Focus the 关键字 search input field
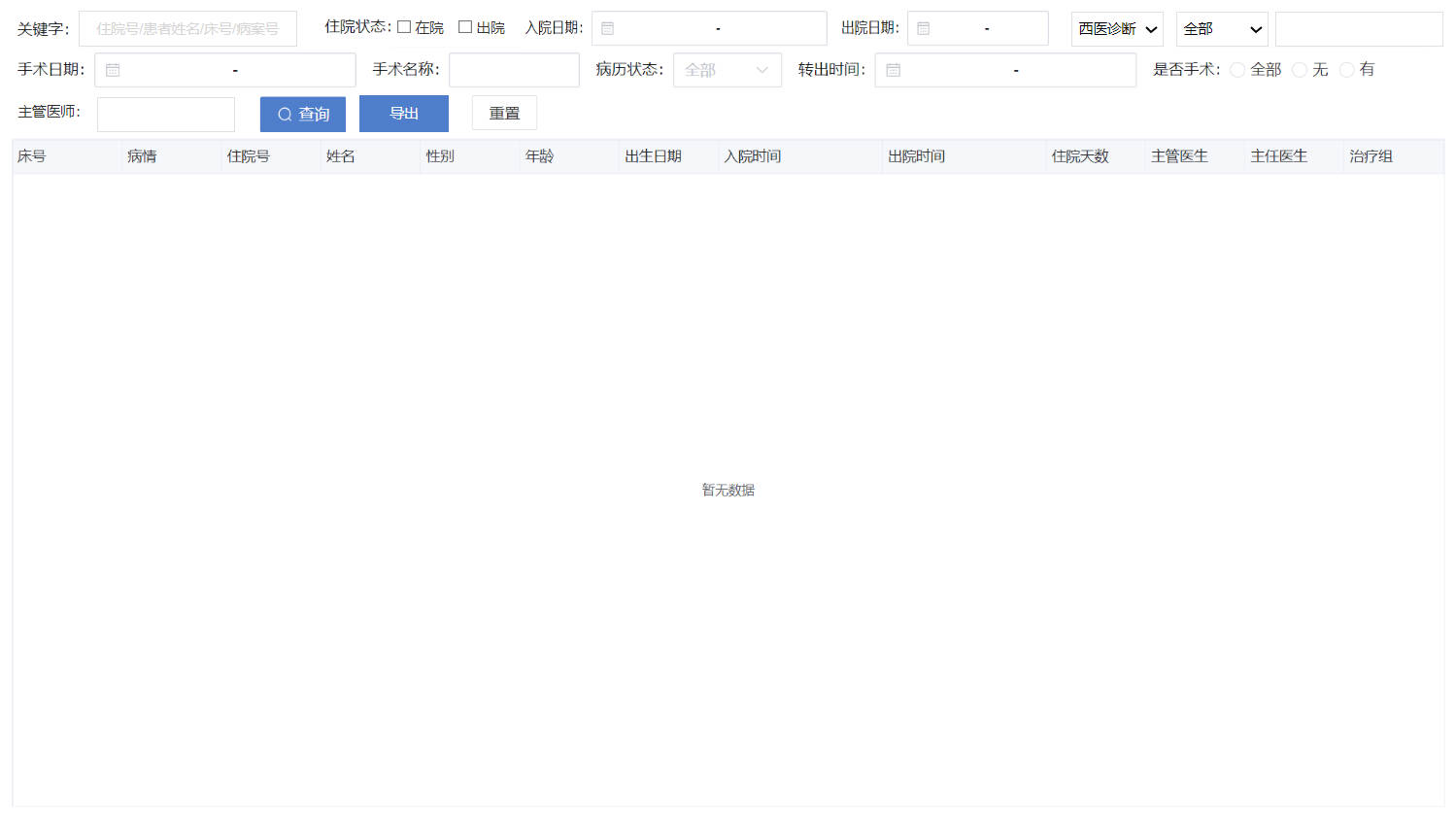The image size is (1456, 817). pos(187,29)
